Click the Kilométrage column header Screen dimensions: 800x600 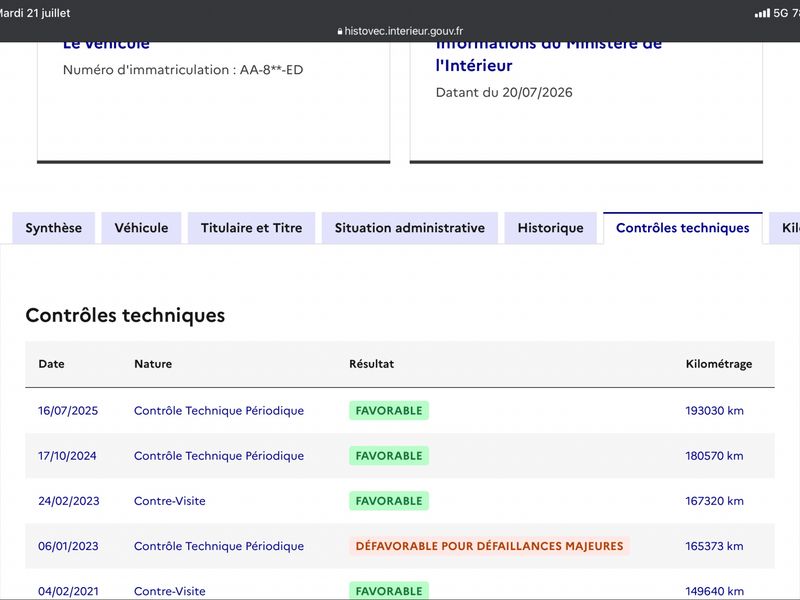coord(719,364)
